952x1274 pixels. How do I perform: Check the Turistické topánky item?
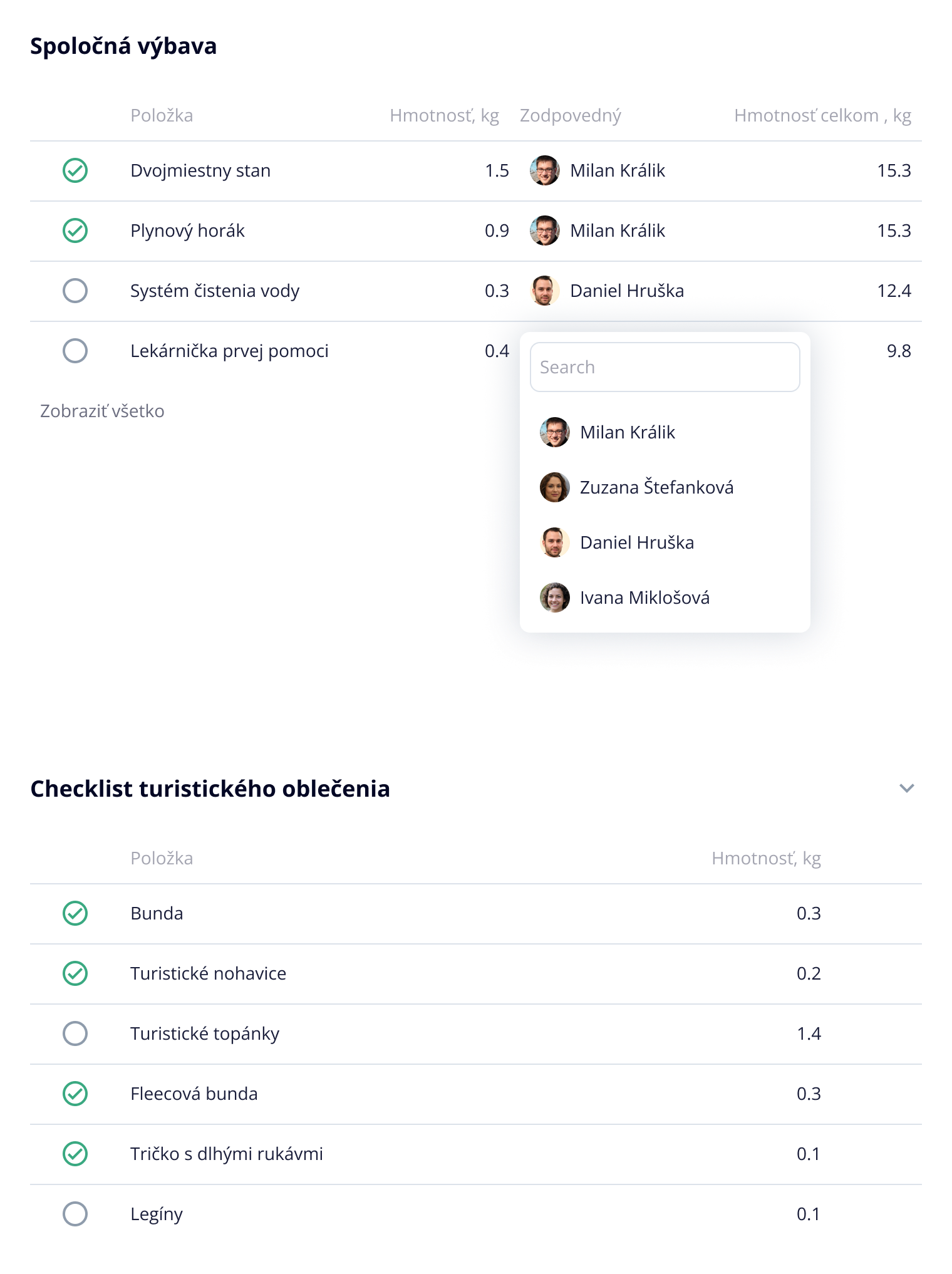click(75, 1033)
